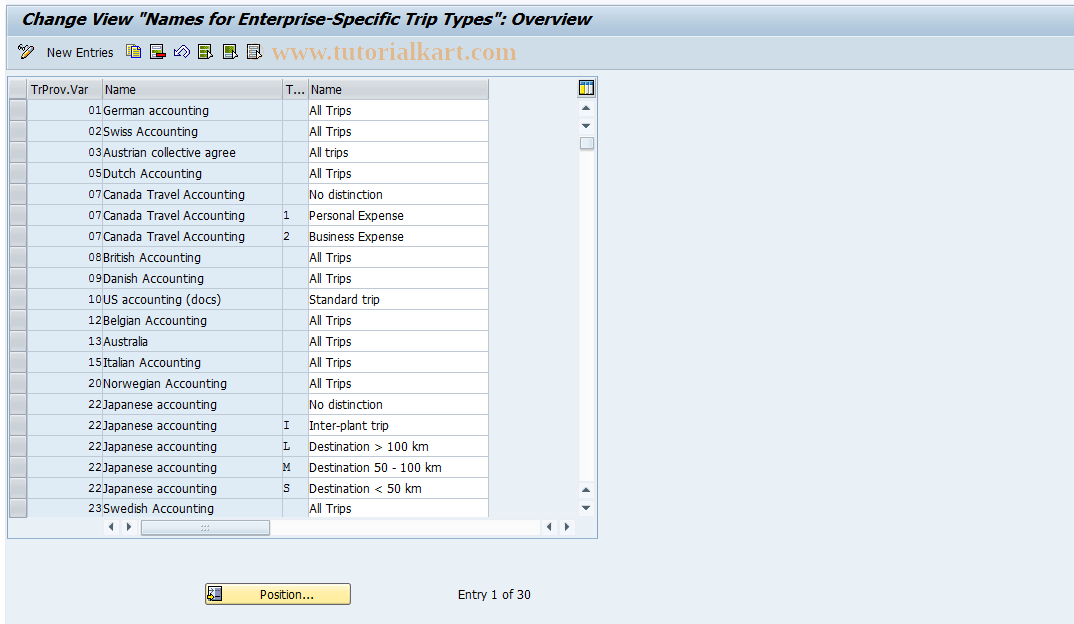
Task: Click the 'Personal Expense' name cell
Action: [398, 215]
